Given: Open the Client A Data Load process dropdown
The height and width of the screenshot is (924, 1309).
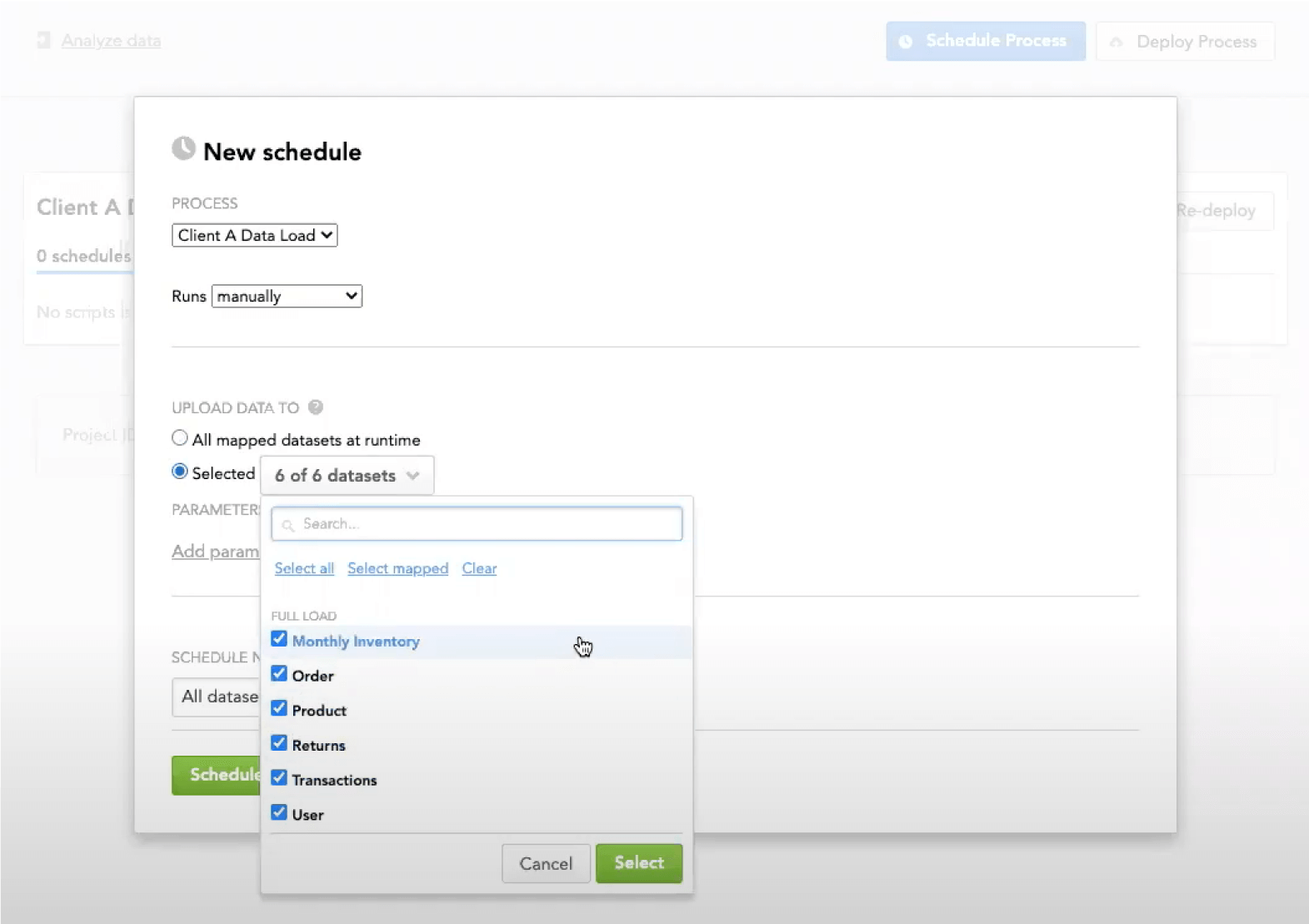Looking at the screenshot, I should [x=254, y=235].
